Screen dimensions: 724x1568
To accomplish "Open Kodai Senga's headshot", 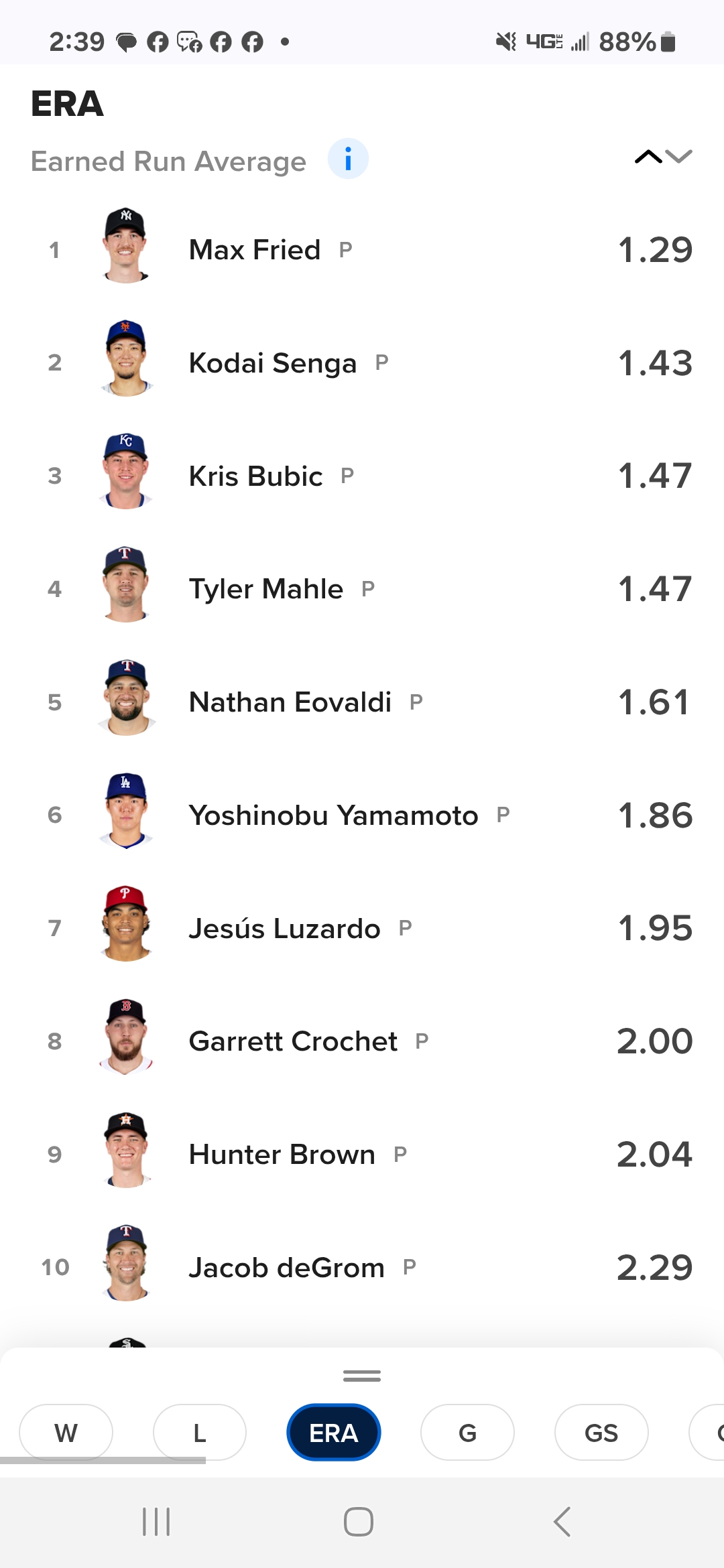I will pos(125,358).
